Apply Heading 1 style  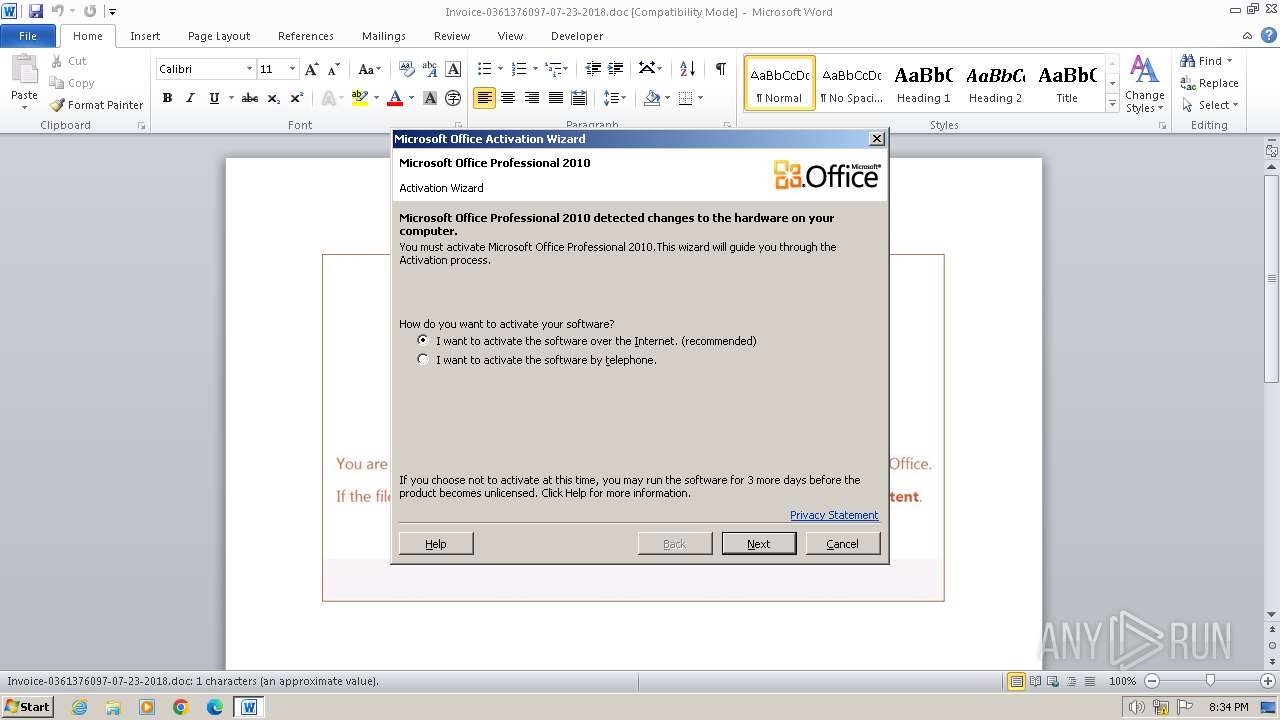(923, 84)
